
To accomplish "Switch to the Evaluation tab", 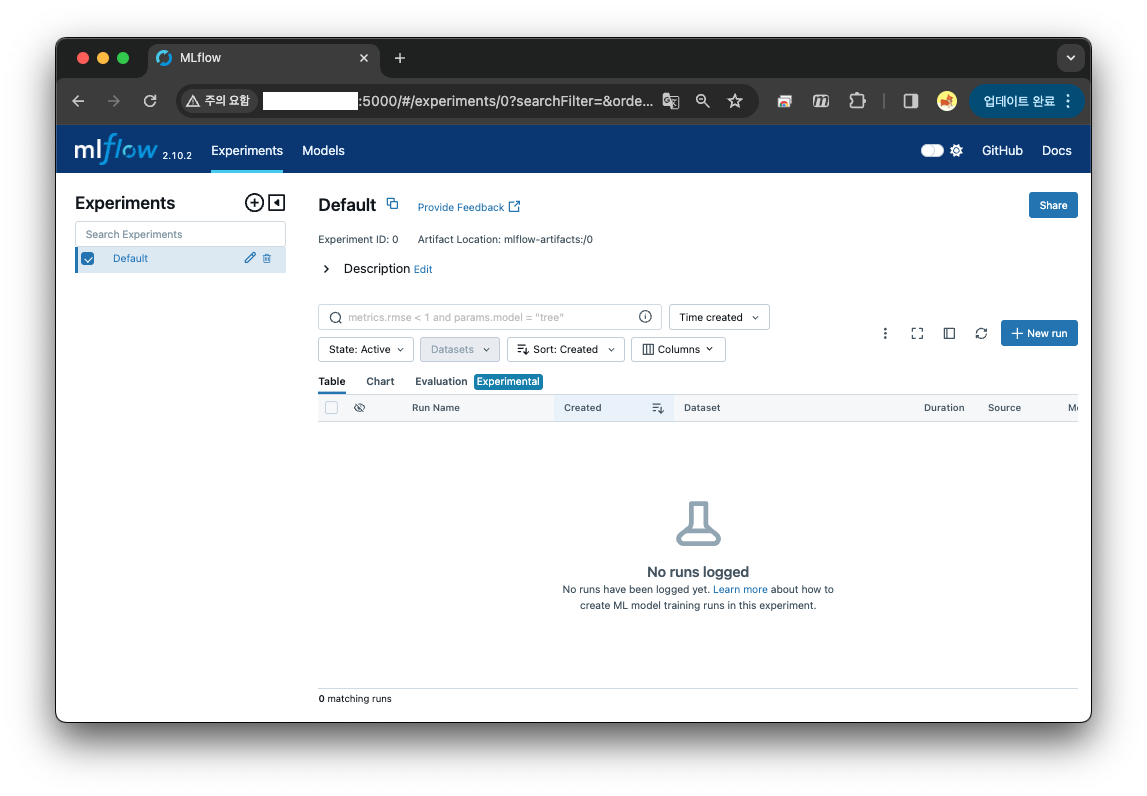I will tap(440, 381).
